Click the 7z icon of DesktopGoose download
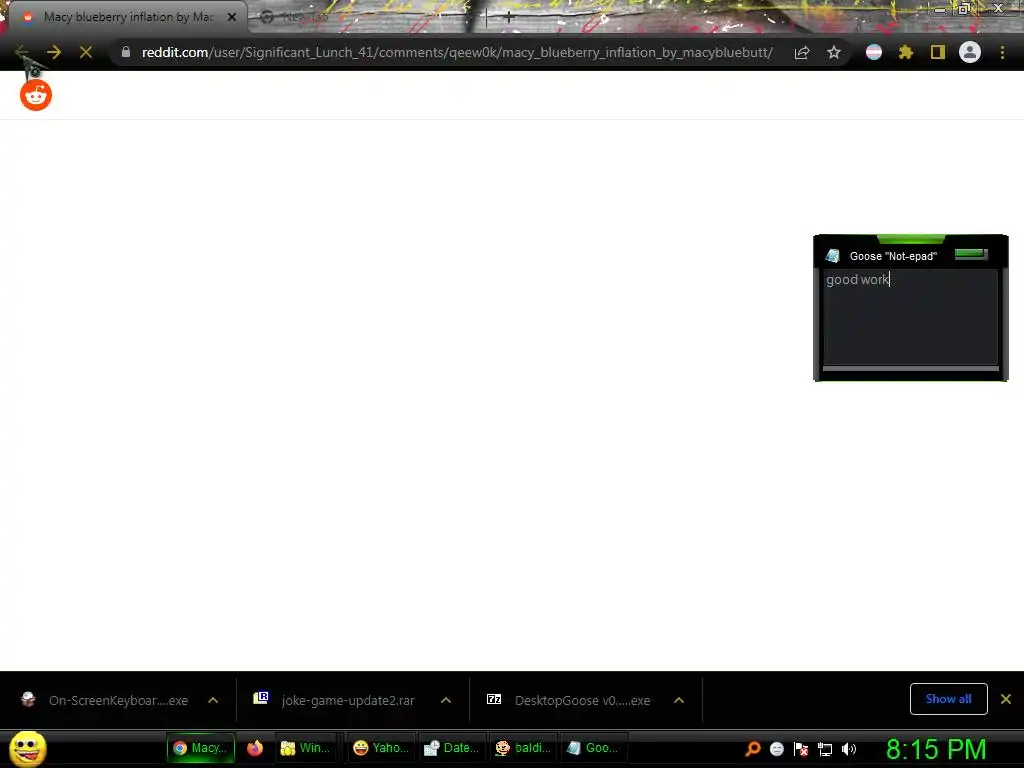 click(x=494, y=699)
